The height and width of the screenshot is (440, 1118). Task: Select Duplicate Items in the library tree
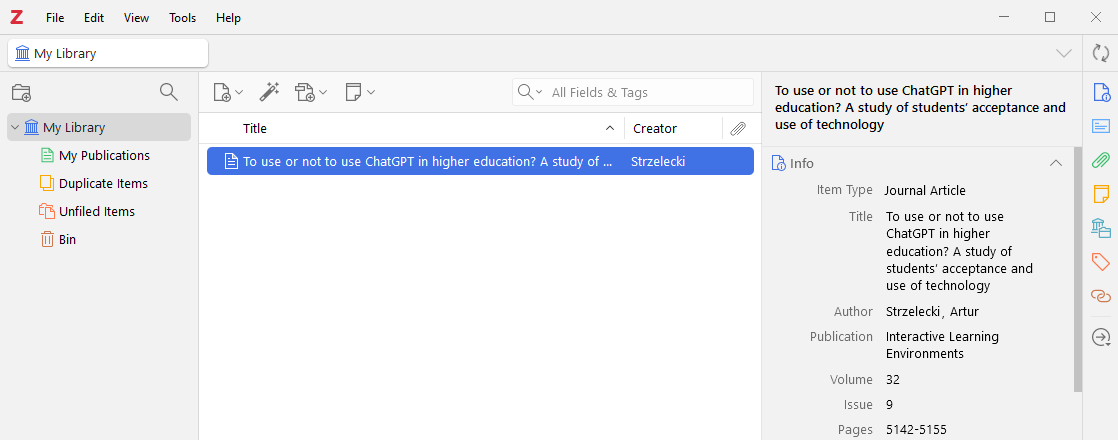click(x=103, y=183)
